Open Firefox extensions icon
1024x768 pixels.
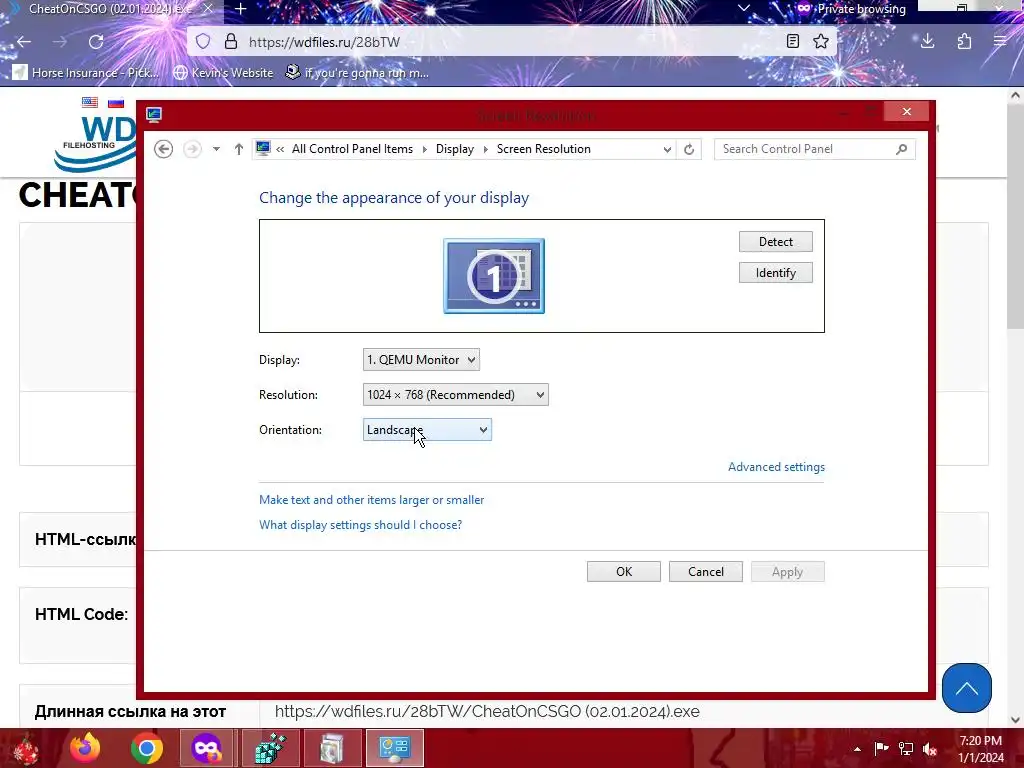point(964,42)
